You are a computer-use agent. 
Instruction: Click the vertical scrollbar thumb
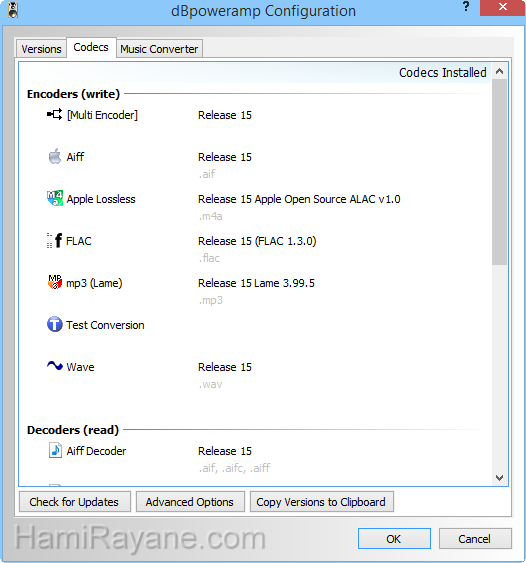click(499, 172)
